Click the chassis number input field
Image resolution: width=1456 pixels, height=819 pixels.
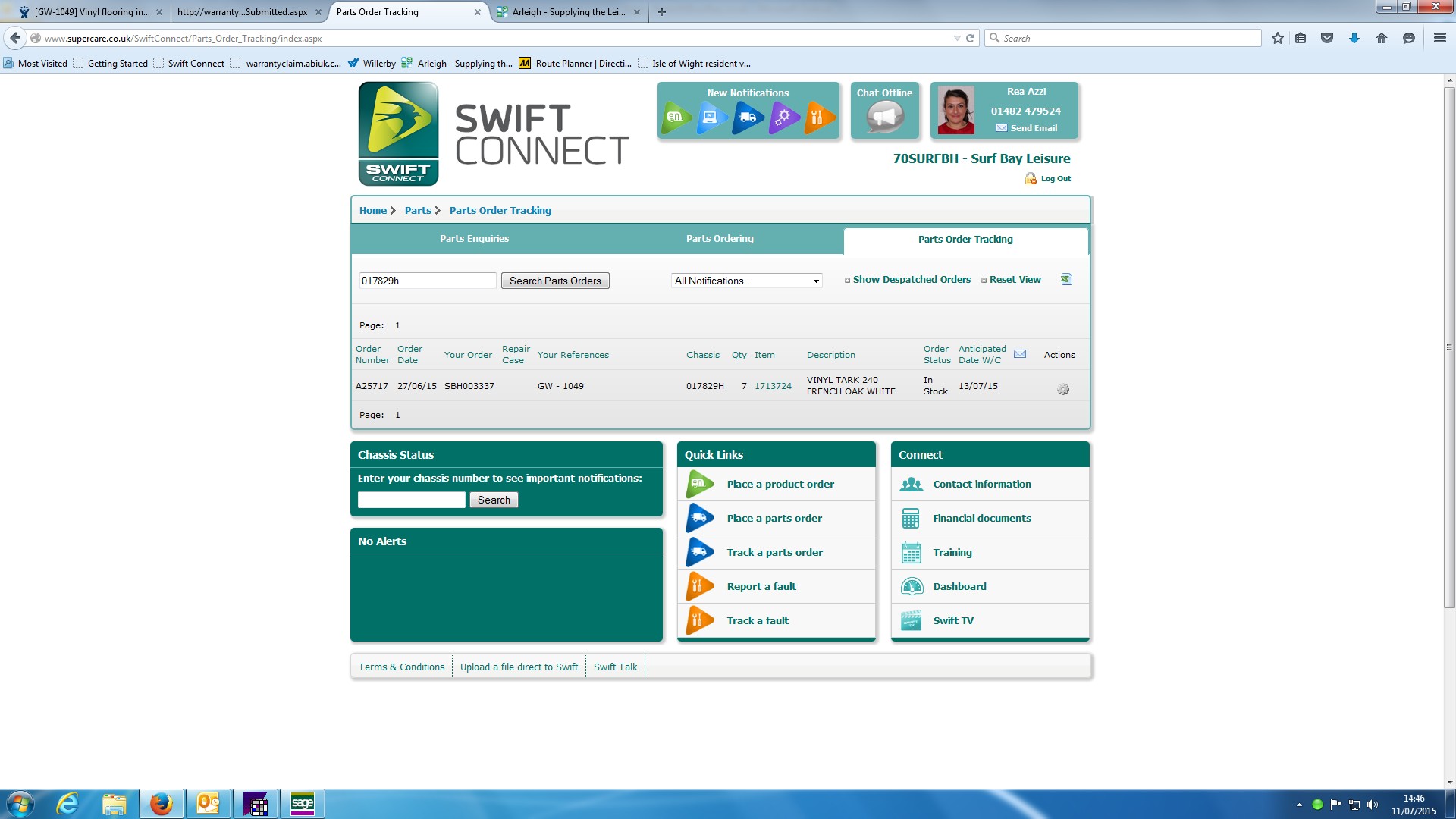[411, 500]
